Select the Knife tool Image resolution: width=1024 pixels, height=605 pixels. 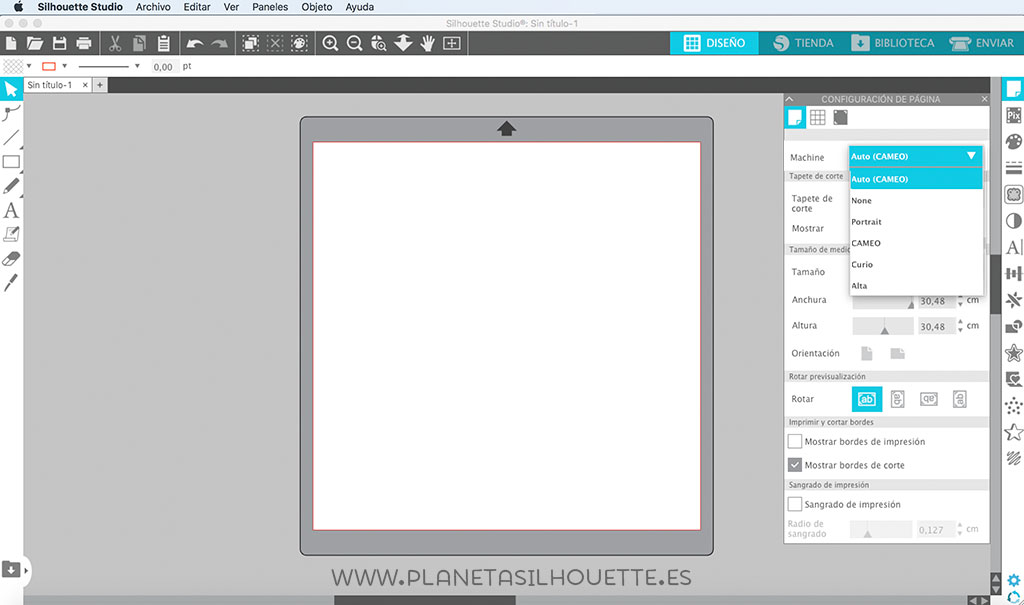pos(11,283)
